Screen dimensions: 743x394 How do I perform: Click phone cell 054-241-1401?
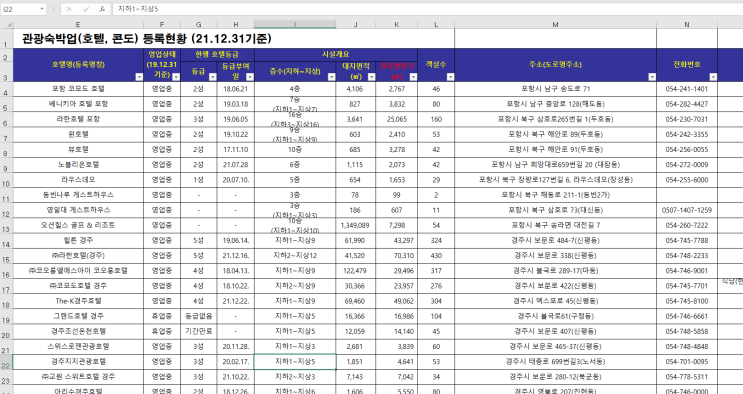click(687, 89)
